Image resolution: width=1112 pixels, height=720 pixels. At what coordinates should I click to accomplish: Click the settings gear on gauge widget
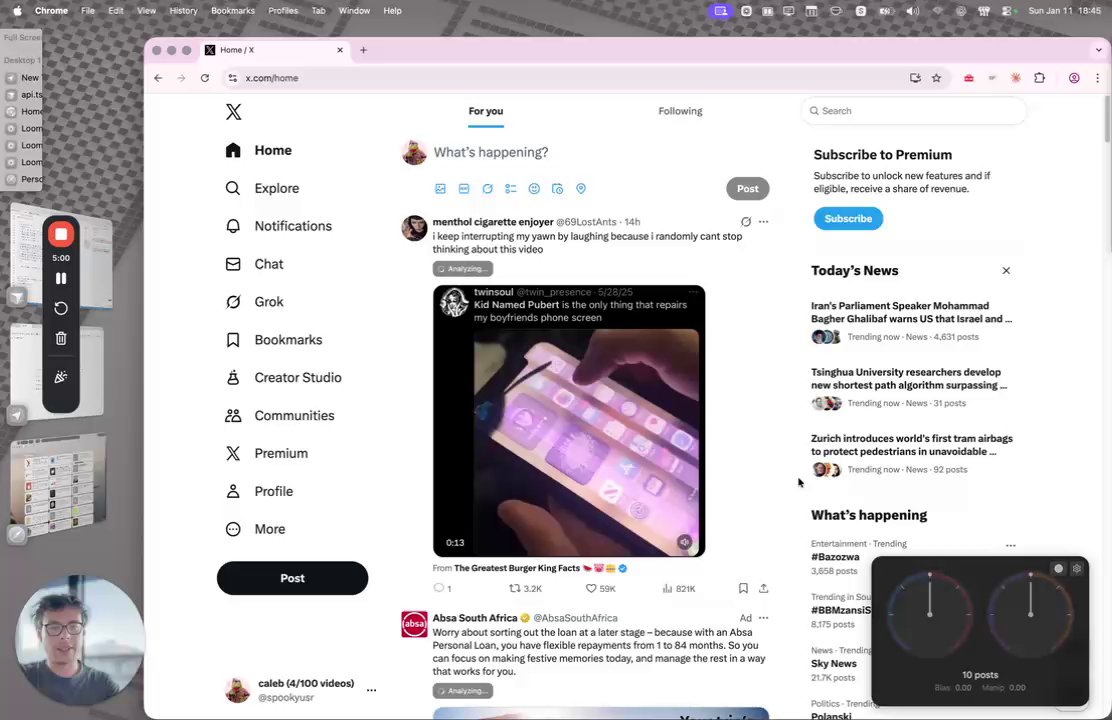(x=1077, y=568)
